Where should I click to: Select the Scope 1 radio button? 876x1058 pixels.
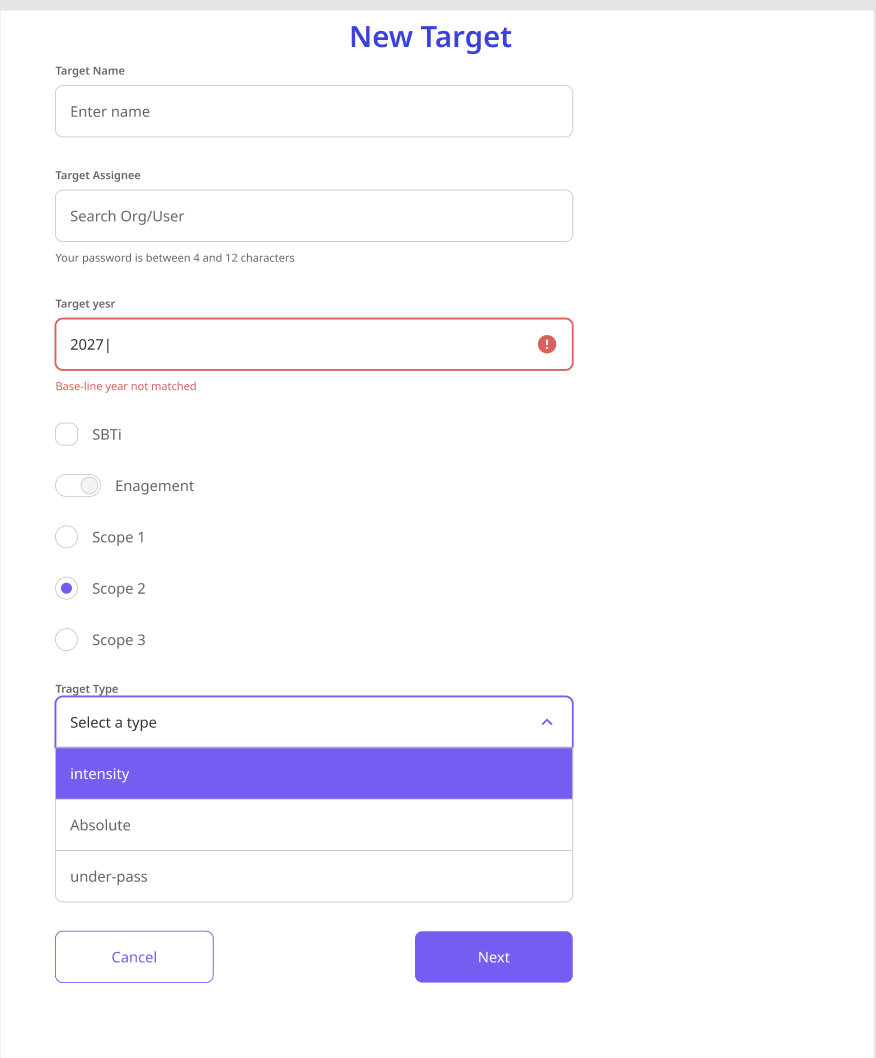[x=66, y=537]
